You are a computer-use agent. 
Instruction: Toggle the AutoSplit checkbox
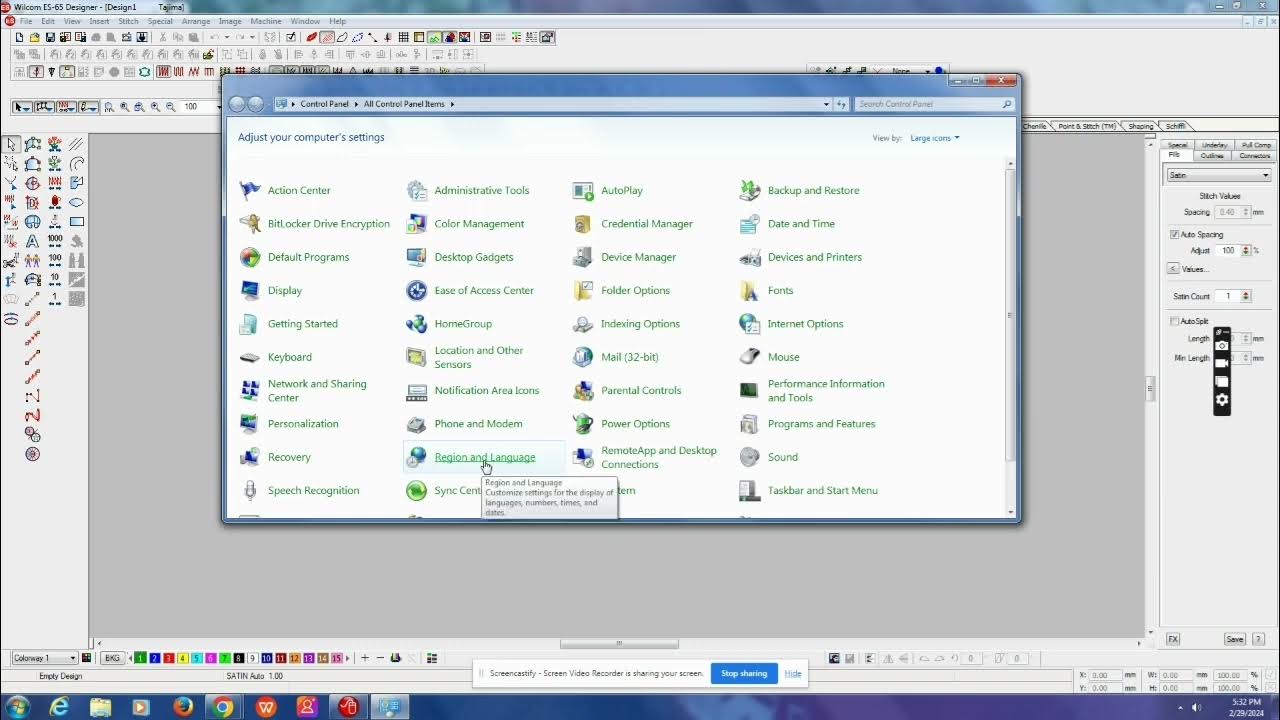click(1175, 321)
